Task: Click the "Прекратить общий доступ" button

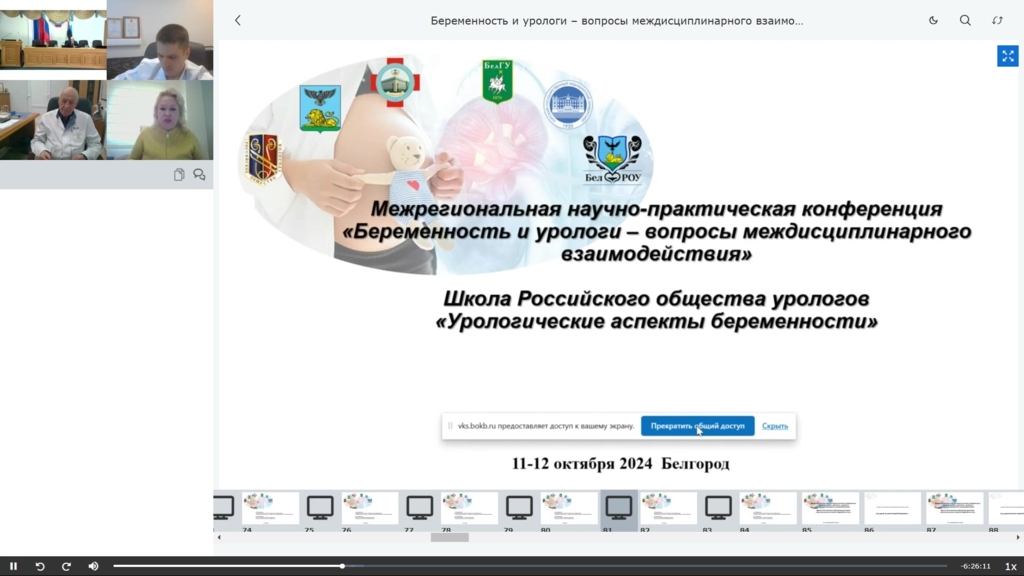Action: [697, 426]
